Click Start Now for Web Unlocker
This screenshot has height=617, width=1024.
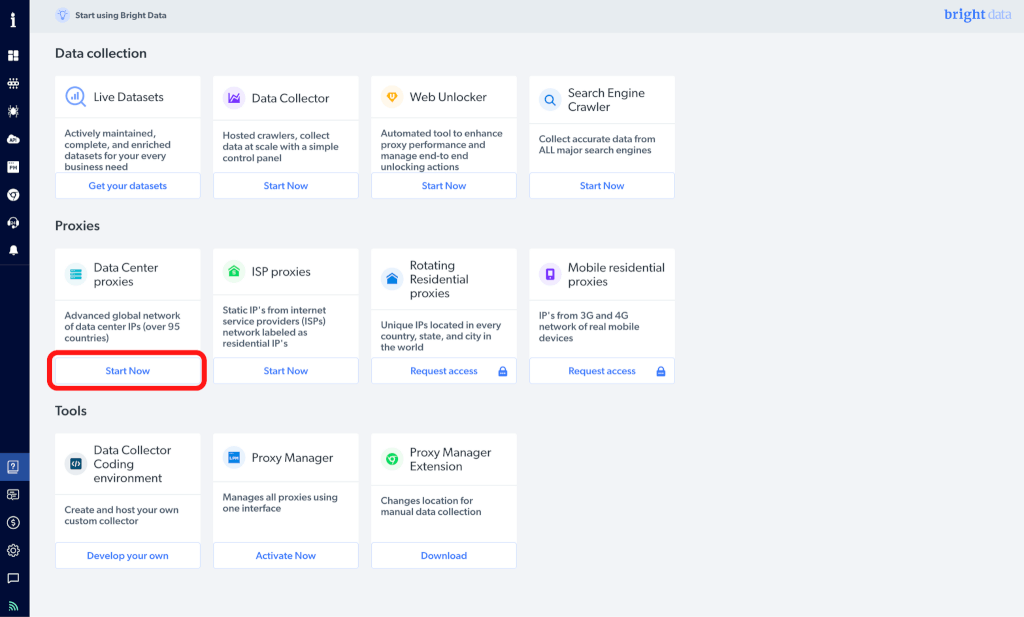444,186
